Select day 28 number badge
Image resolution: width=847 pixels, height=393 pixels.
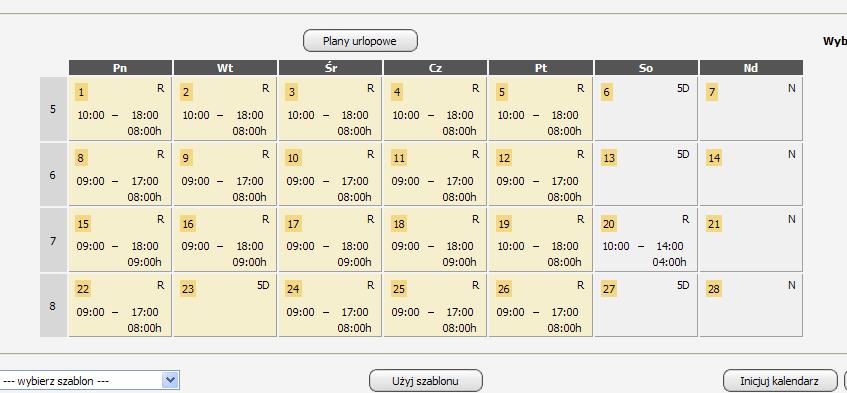[714, 289]
